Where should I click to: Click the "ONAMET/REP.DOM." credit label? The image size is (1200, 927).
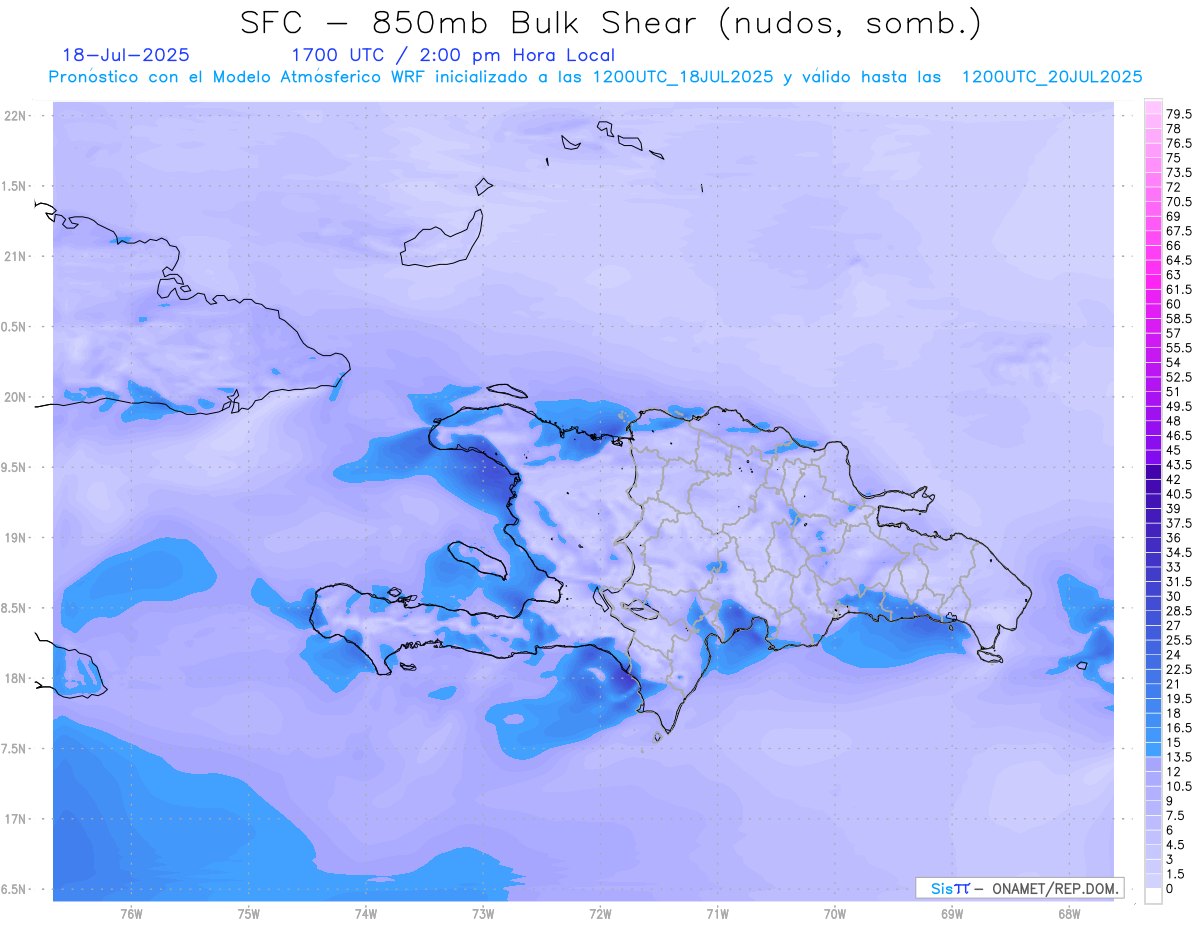1056,888
